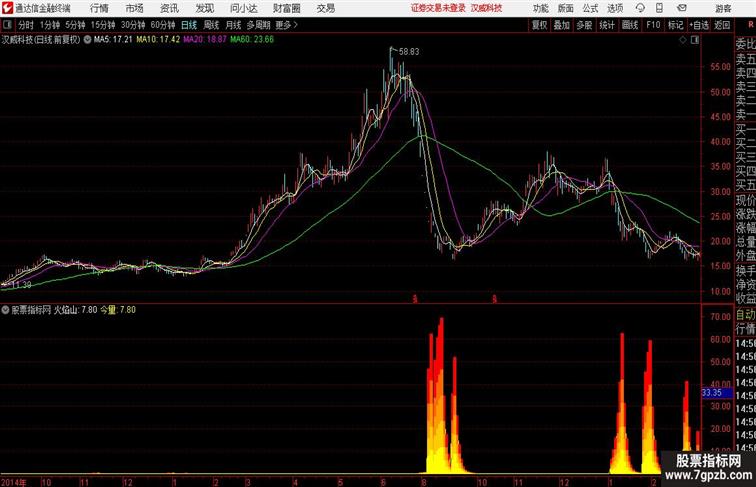Add stock with the +自选 button
The image size is (756, 487).
(x=699, y=25)
